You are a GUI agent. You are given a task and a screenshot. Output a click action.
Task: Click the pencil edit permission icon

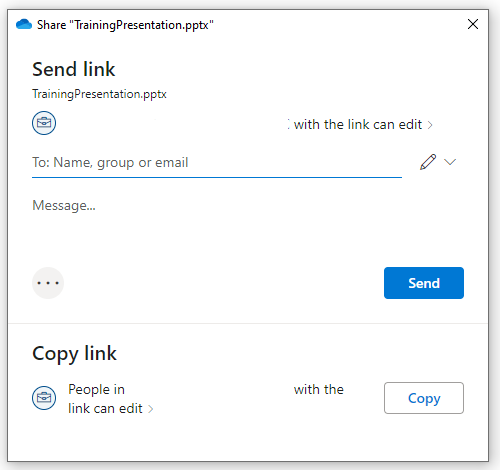pos(428,162)
